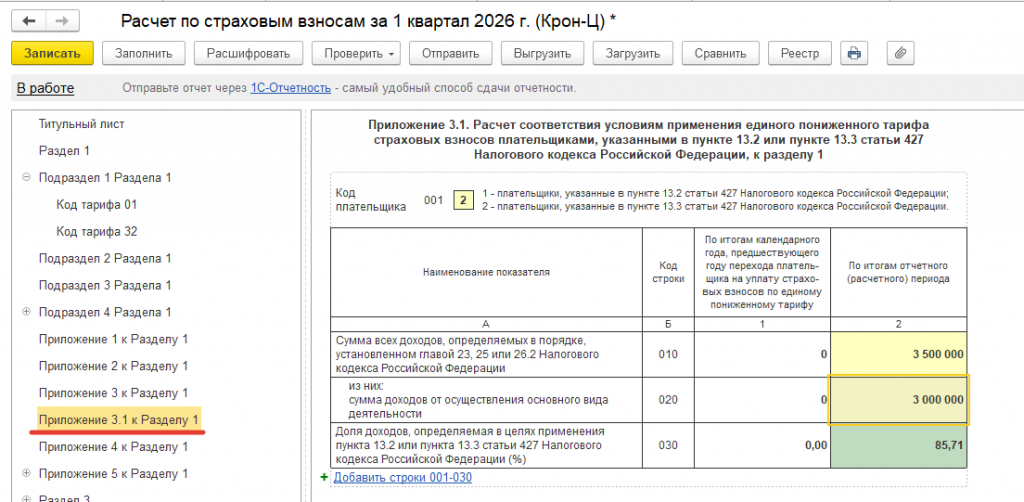Image resolution: width=1024 pixels, height=502 pixels.
Task: Click the forward navigation arrow
Action: point(62,21)
